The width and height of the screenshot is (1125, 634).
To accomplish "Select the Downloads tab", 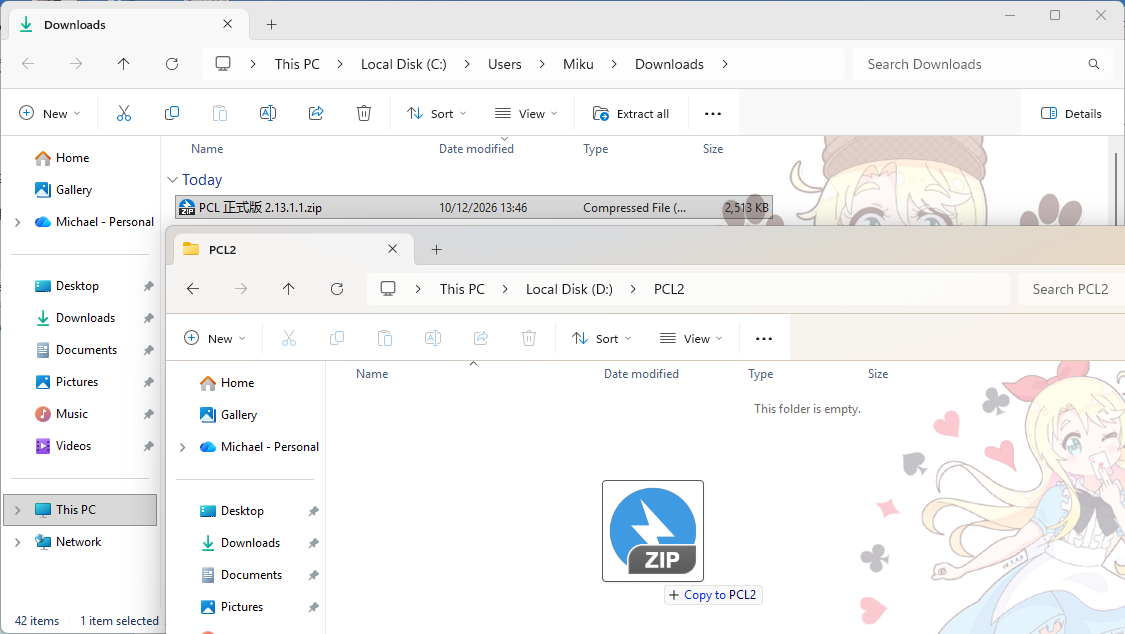I will 129,24.
